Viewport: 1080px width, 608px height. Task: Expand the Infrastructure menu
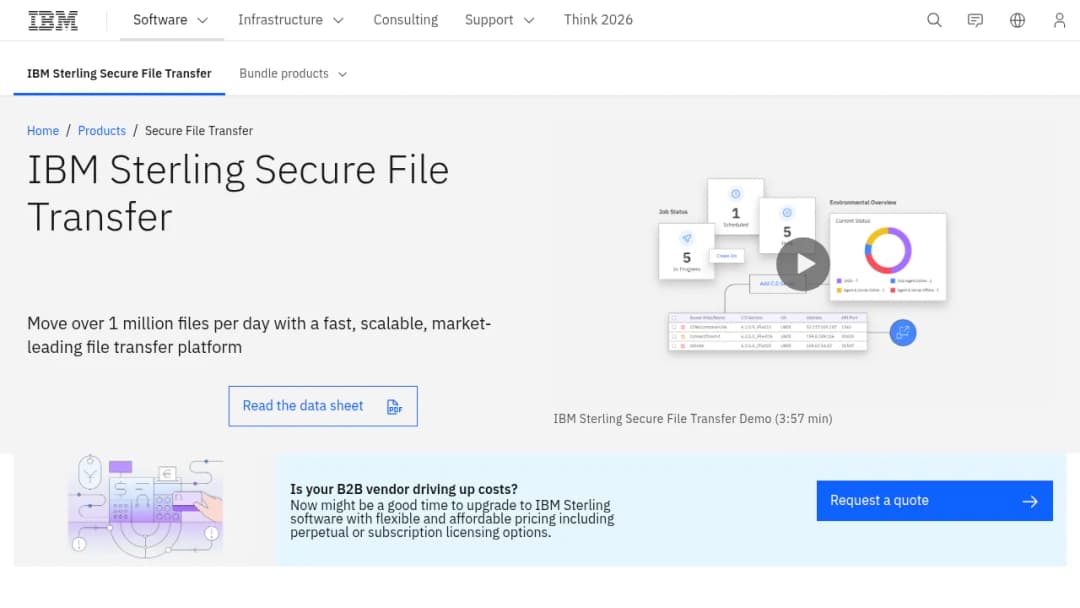click(291, 20)
